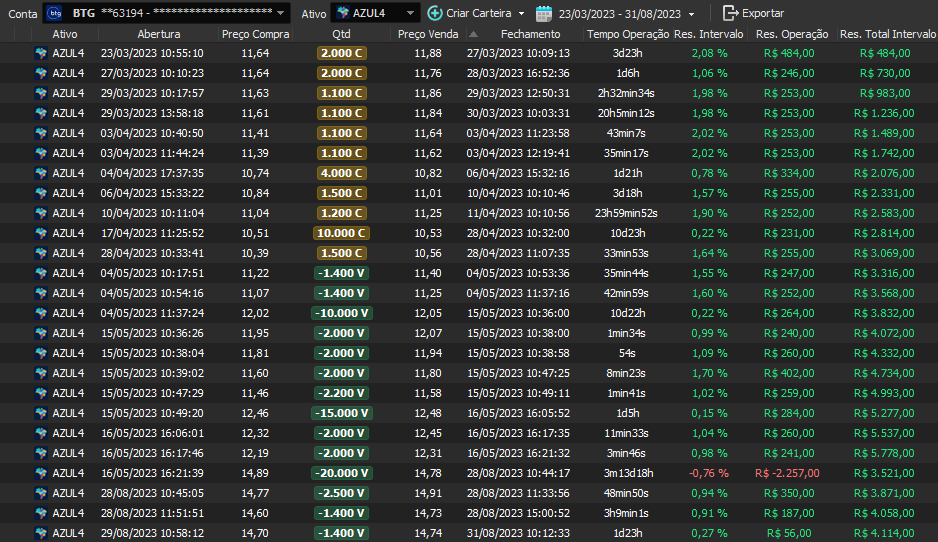Viewport: 938px width, 542px height.
Task: Open the calendar date picker icon
Action: click(x=544, y=13)
